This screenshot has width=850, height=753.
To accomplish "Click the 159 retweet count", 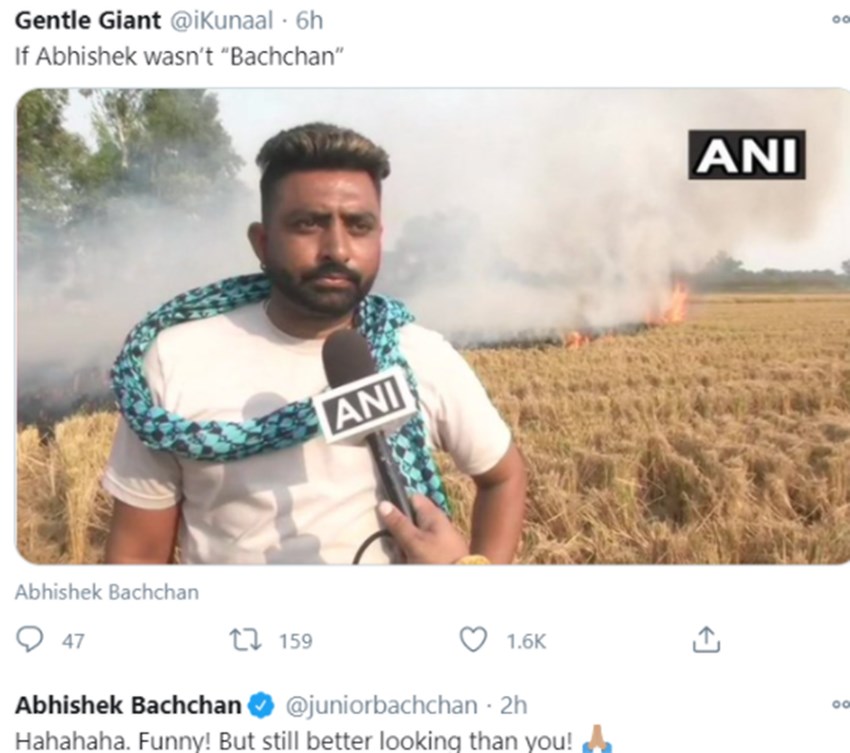I will coord(295,641).
